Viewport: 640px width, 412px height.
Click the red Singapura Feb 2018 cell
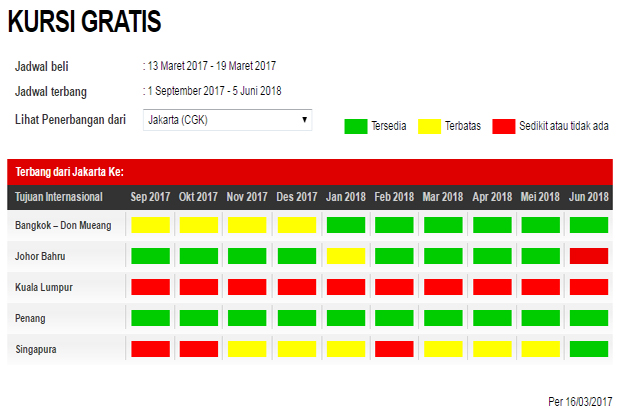pyautogui.click(x=395, y=349)
